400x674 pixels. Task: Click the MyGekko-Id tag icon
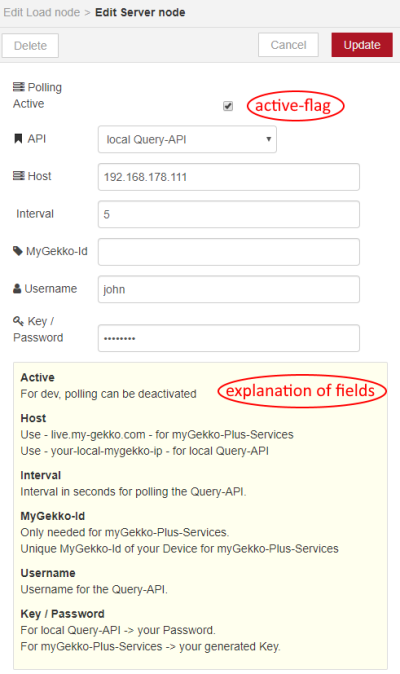[18, 251]
